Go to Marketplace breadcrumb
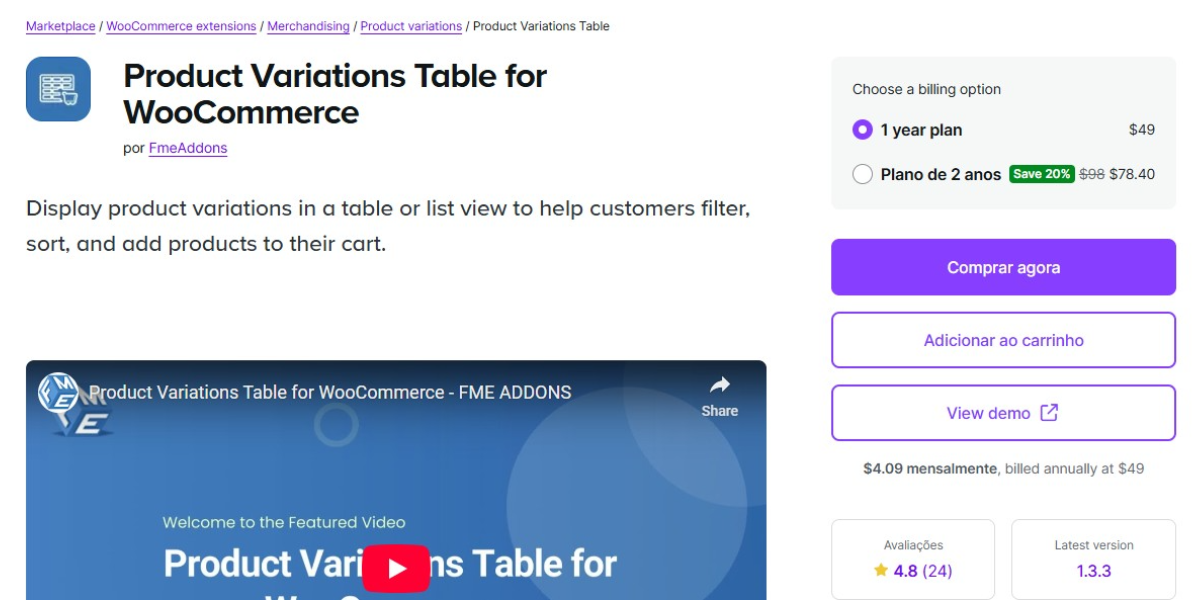 pos(61,26)
